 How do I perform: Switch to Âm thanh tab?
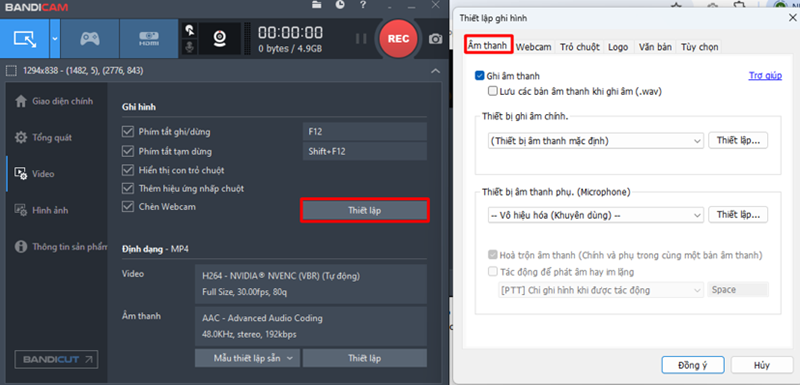pyautogui.click(x=488, y=45)
